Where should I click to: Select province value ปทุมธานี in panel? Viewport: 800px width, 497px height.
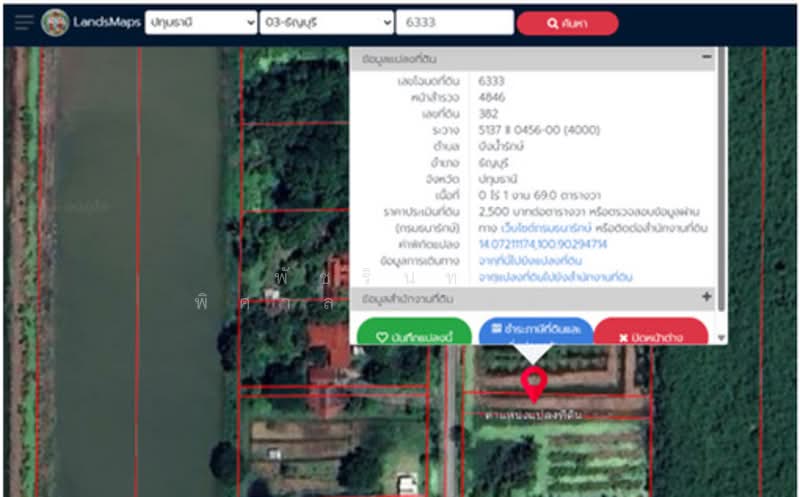pos(497,179)
